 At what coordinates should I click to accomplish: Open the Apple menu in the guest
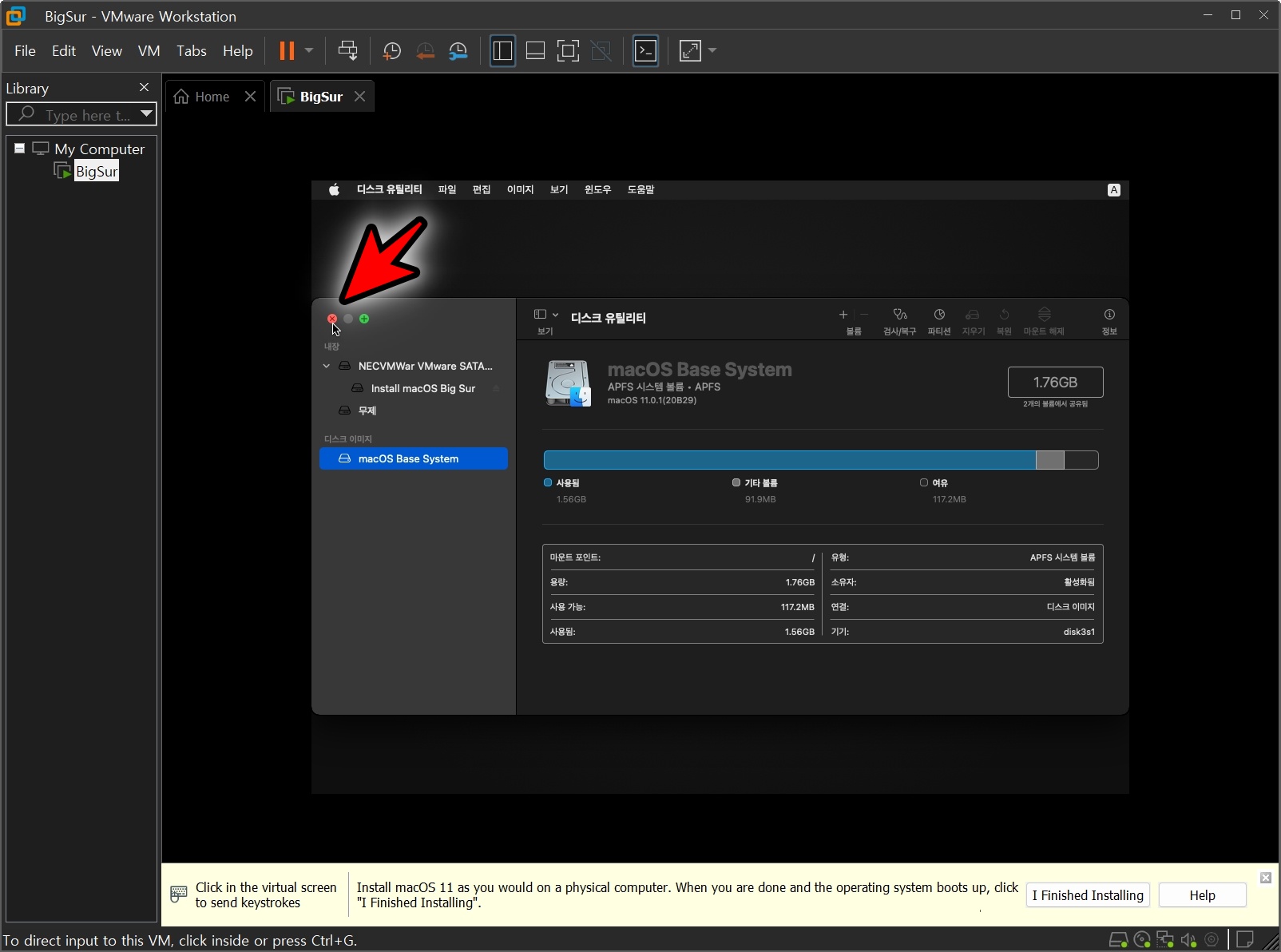[x=334, y=190]
